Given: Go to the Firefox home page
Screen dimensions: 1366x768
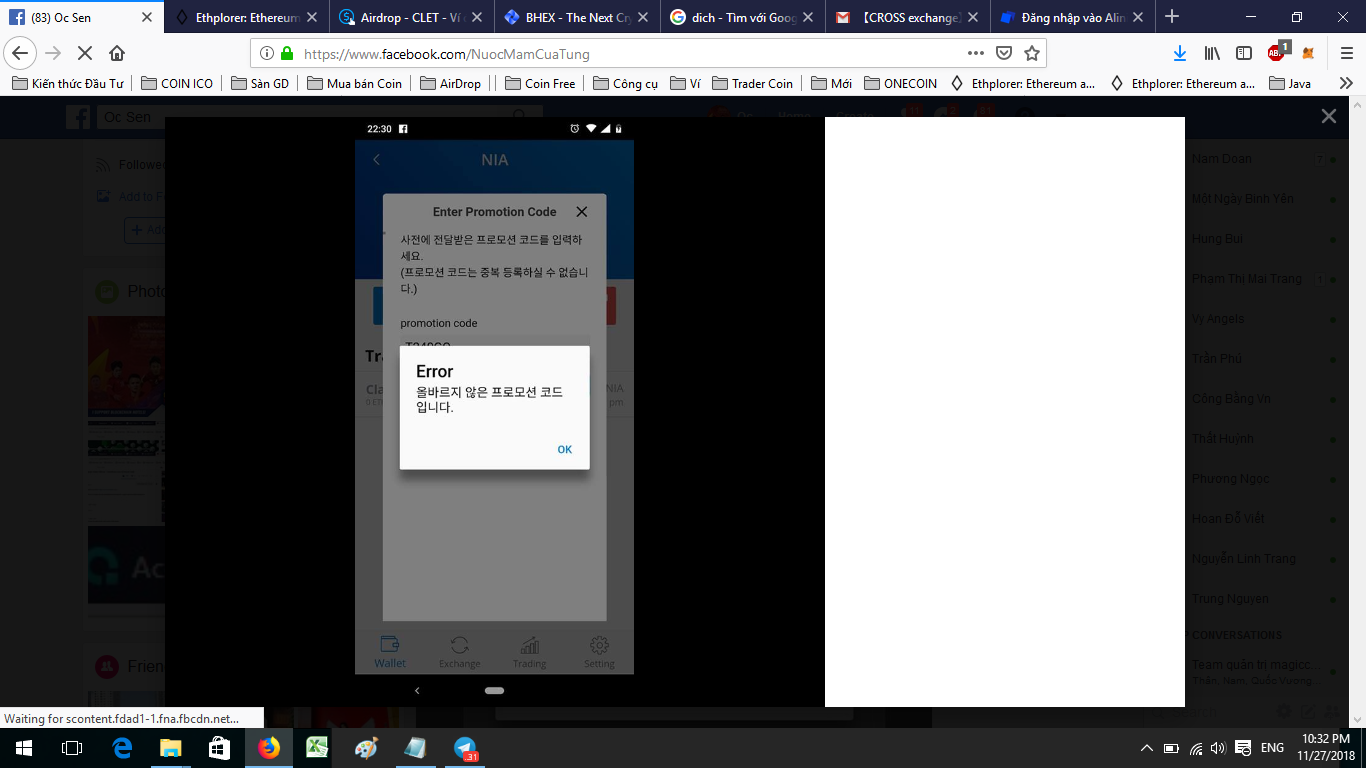Looking at the screenshot, I should click(117, 53).
